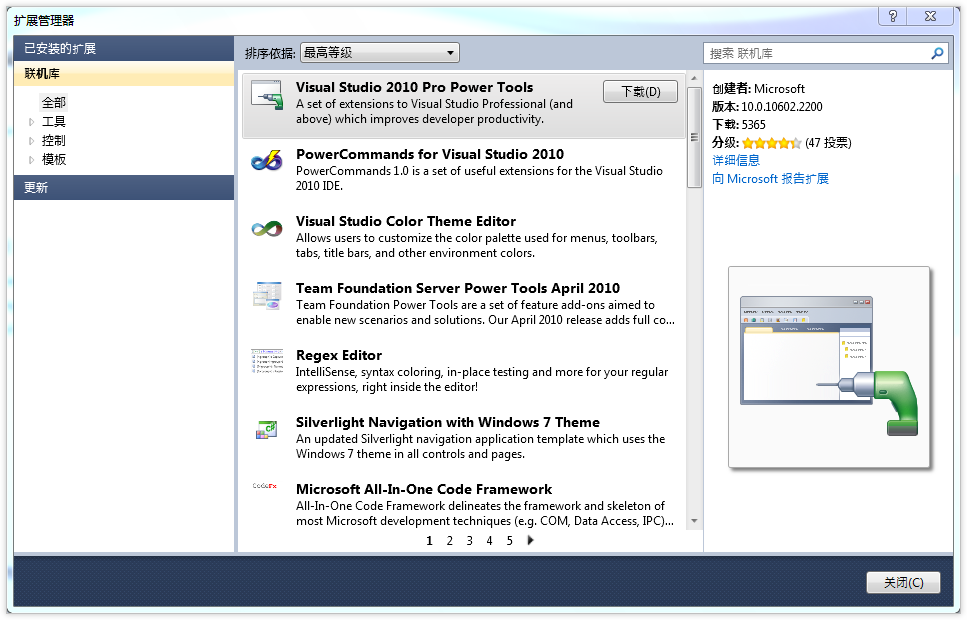Select Team Foundation Server Power Tools April 2010
The height and width of the screenshot is (620, 967).
458,289
